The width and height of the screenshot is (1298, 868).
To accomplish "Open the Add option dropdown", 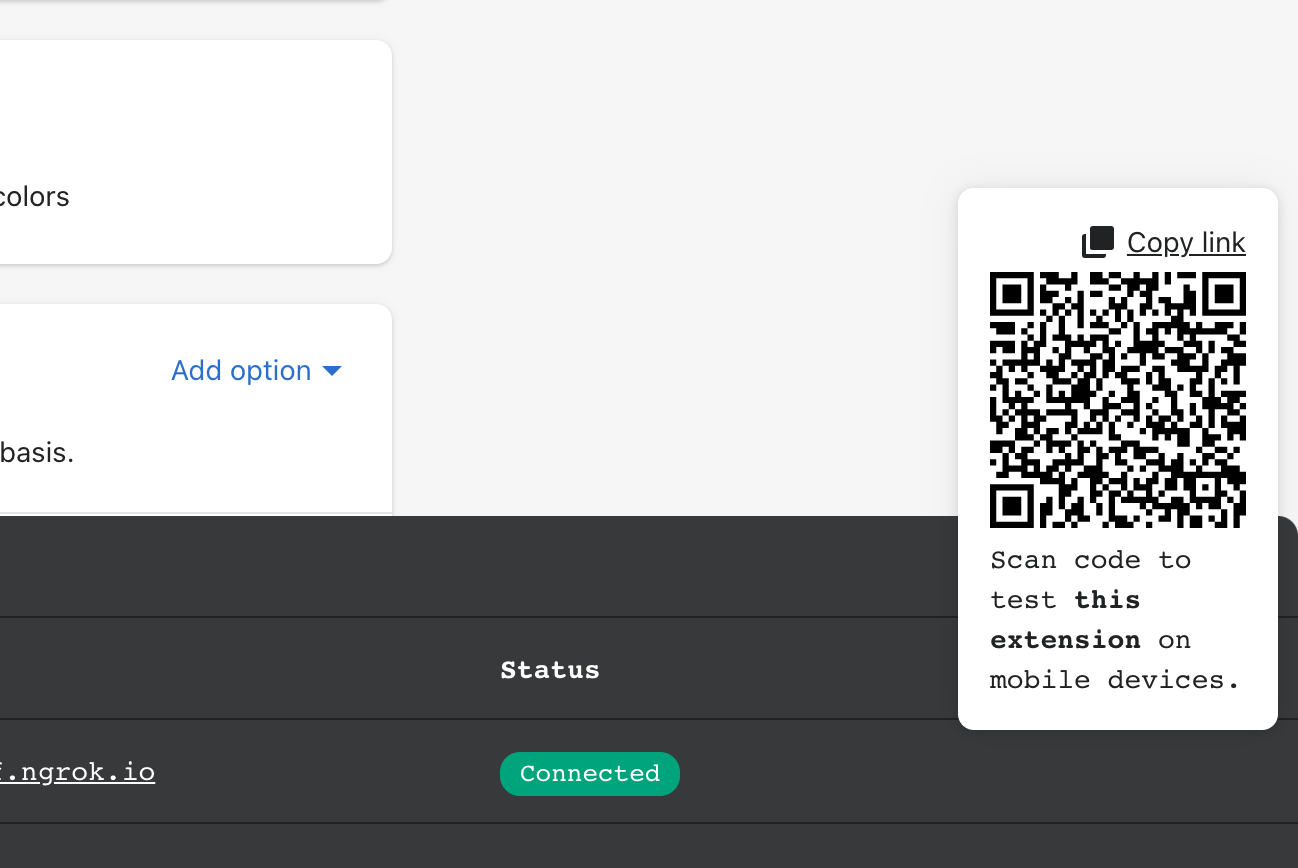I will 257,371.
